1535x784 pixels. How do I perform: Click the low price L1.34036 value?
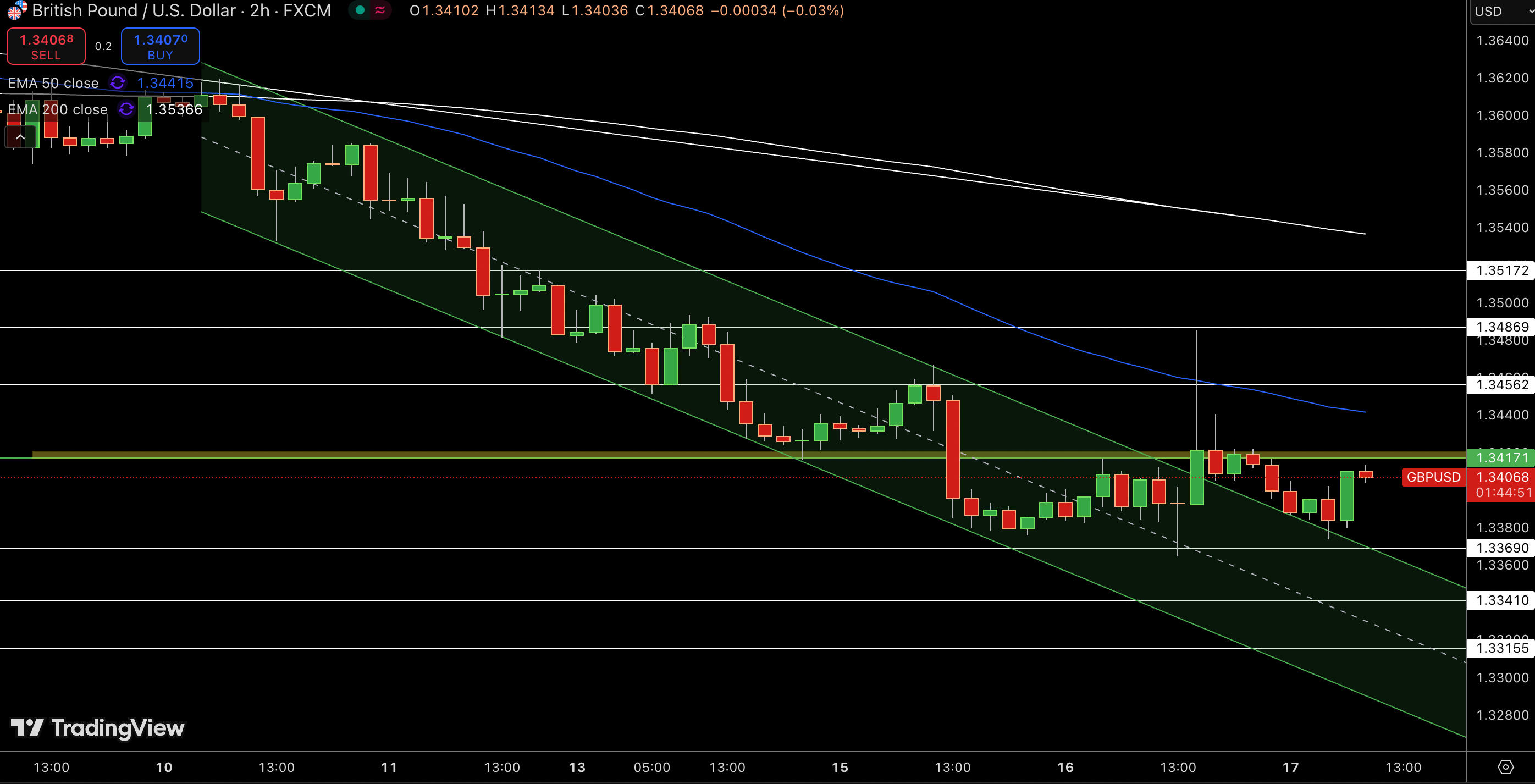click(595, 11)
